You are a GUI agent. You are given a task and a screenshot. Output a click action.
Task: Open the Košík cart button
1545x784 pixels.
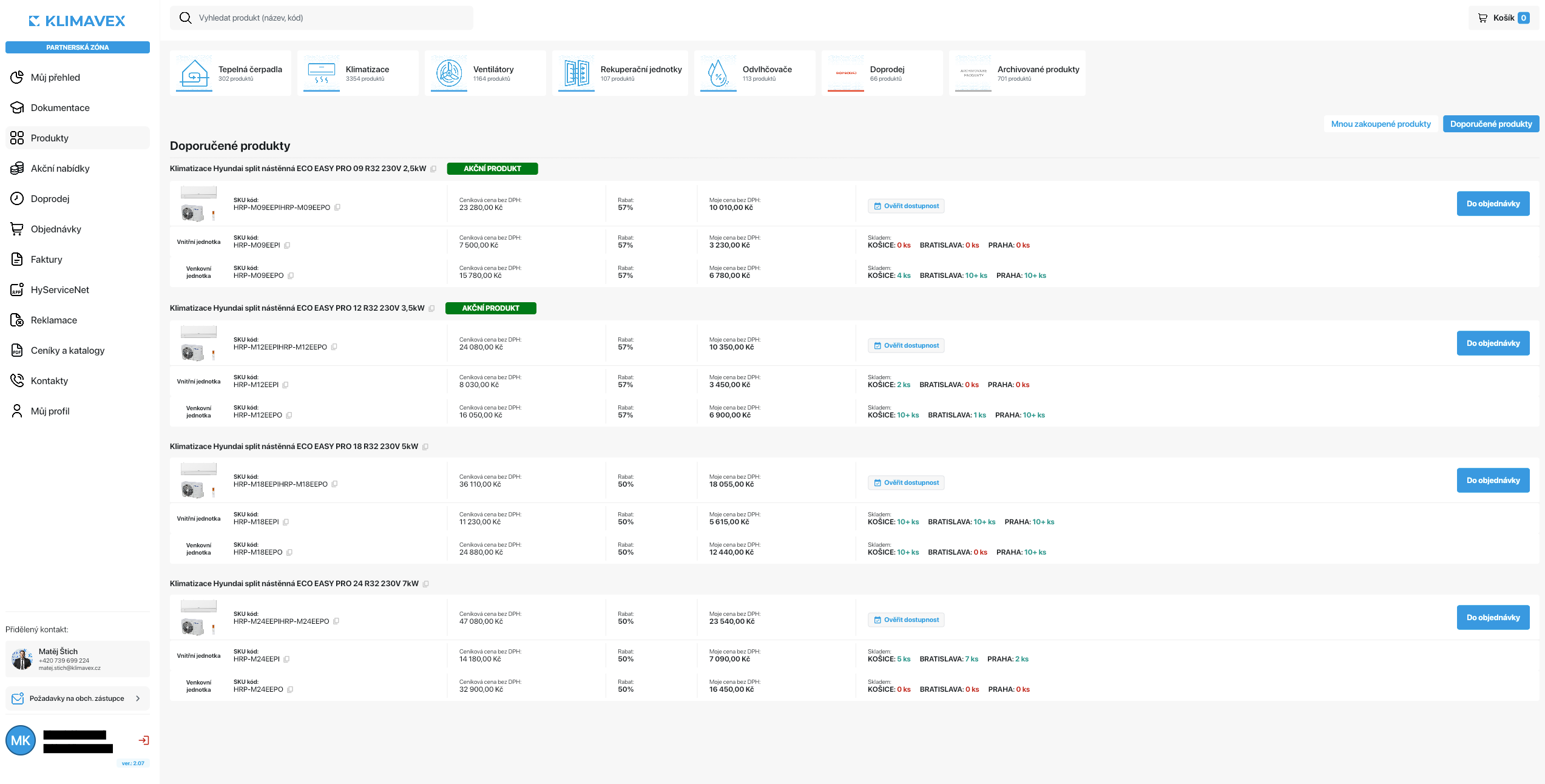pyautogui.click(x=1504, y=18)
